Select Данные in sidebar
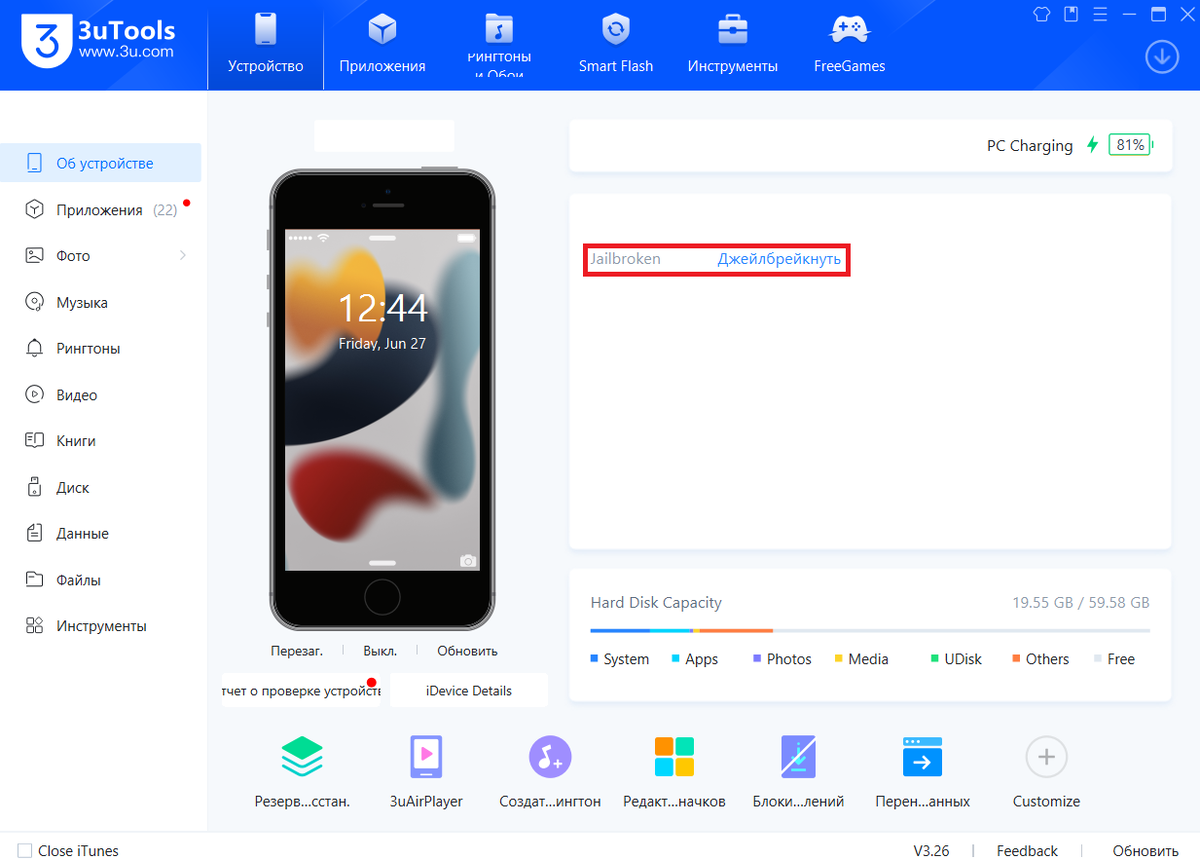This screenshot has height=860, width=1200. pos(100,534)
